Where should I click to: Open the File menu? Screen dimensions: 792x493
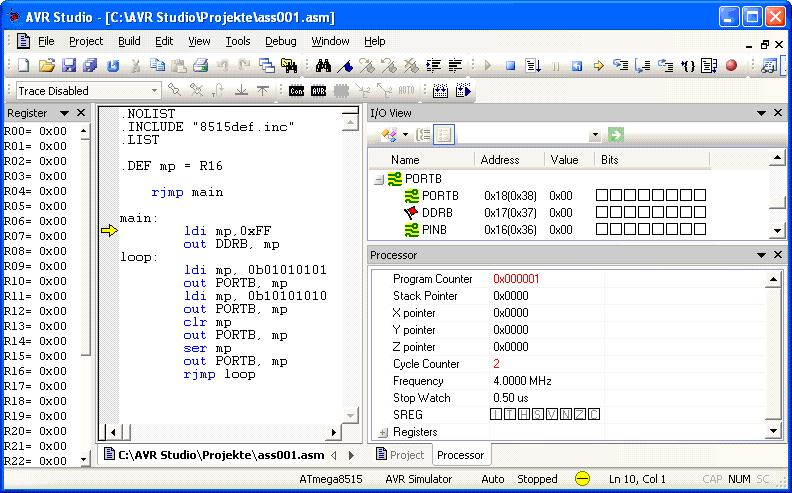(46, 41)
